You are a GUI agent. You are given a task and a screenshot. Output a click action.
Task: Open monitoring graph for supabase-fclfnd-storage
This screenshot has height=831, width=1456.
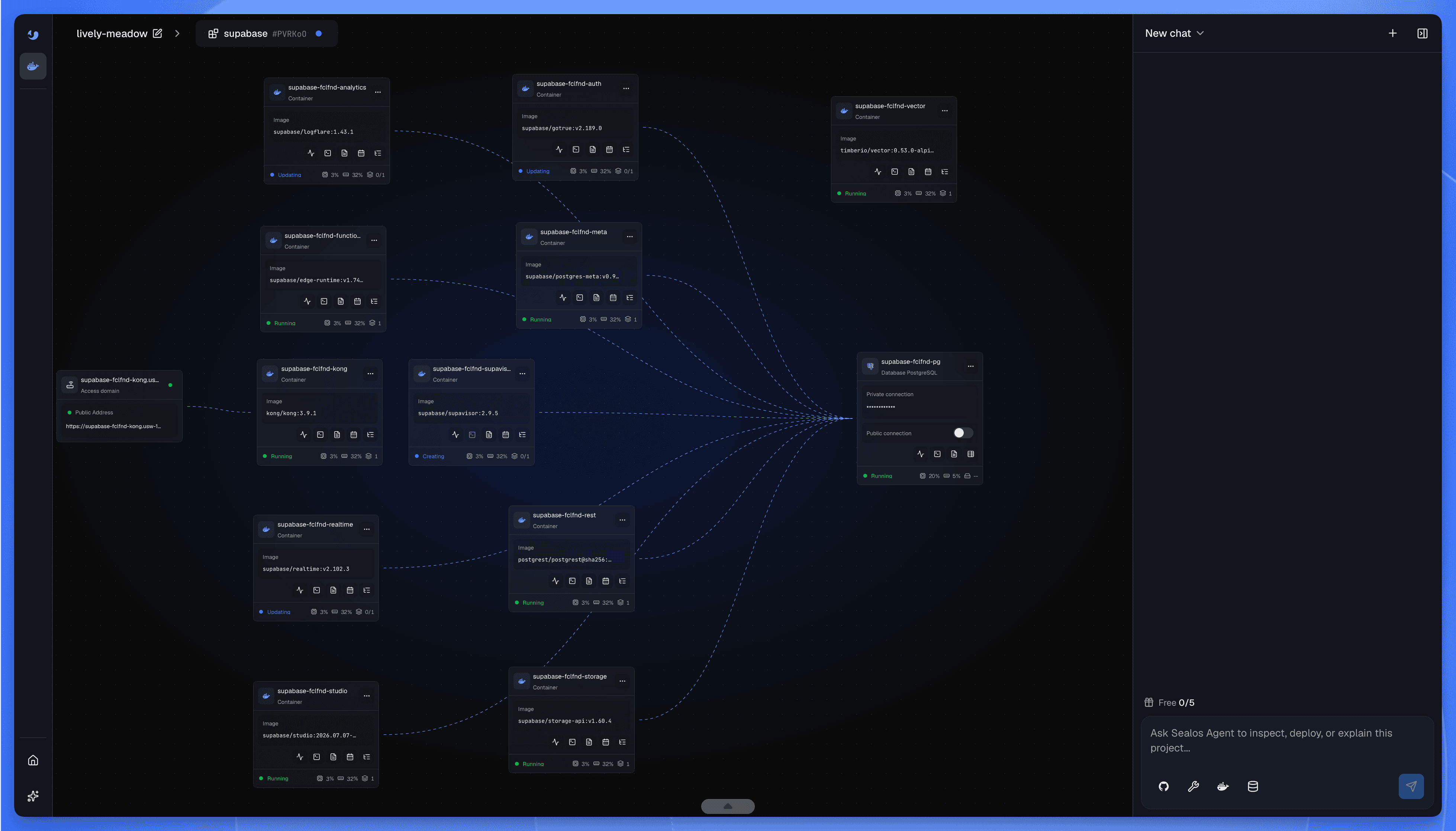click(x=555, y=742)
